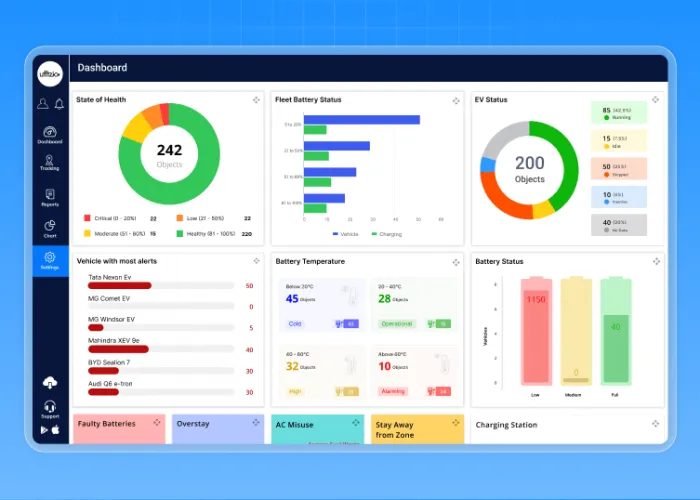Click the move icon on State of Health
Image resolution: width=700 pixels, height=500 pixels.
pyautogui.click(x=257, y=100)
